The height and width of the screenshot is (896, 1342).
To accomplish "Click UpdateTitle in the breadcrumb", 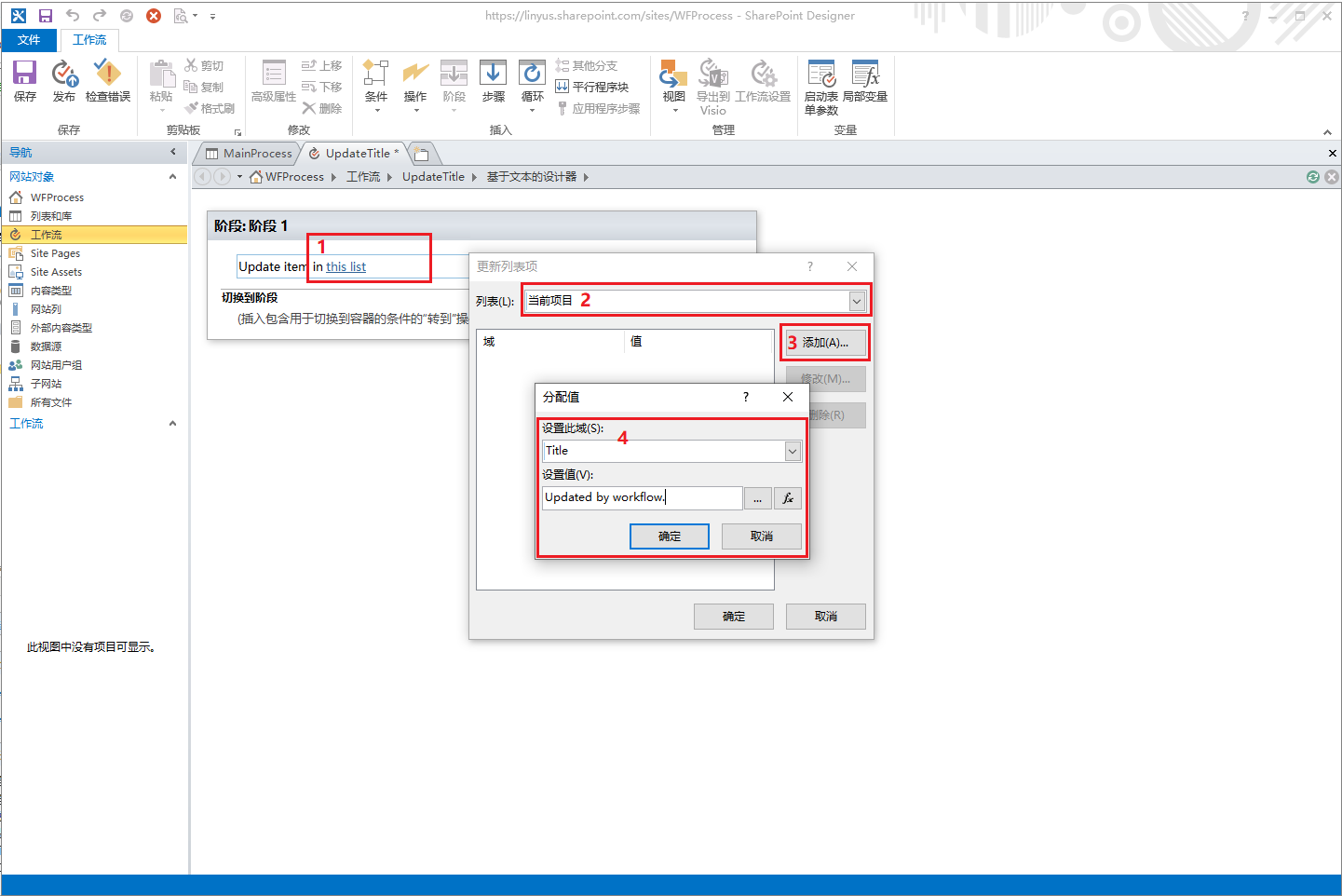I will click(433, 177).
